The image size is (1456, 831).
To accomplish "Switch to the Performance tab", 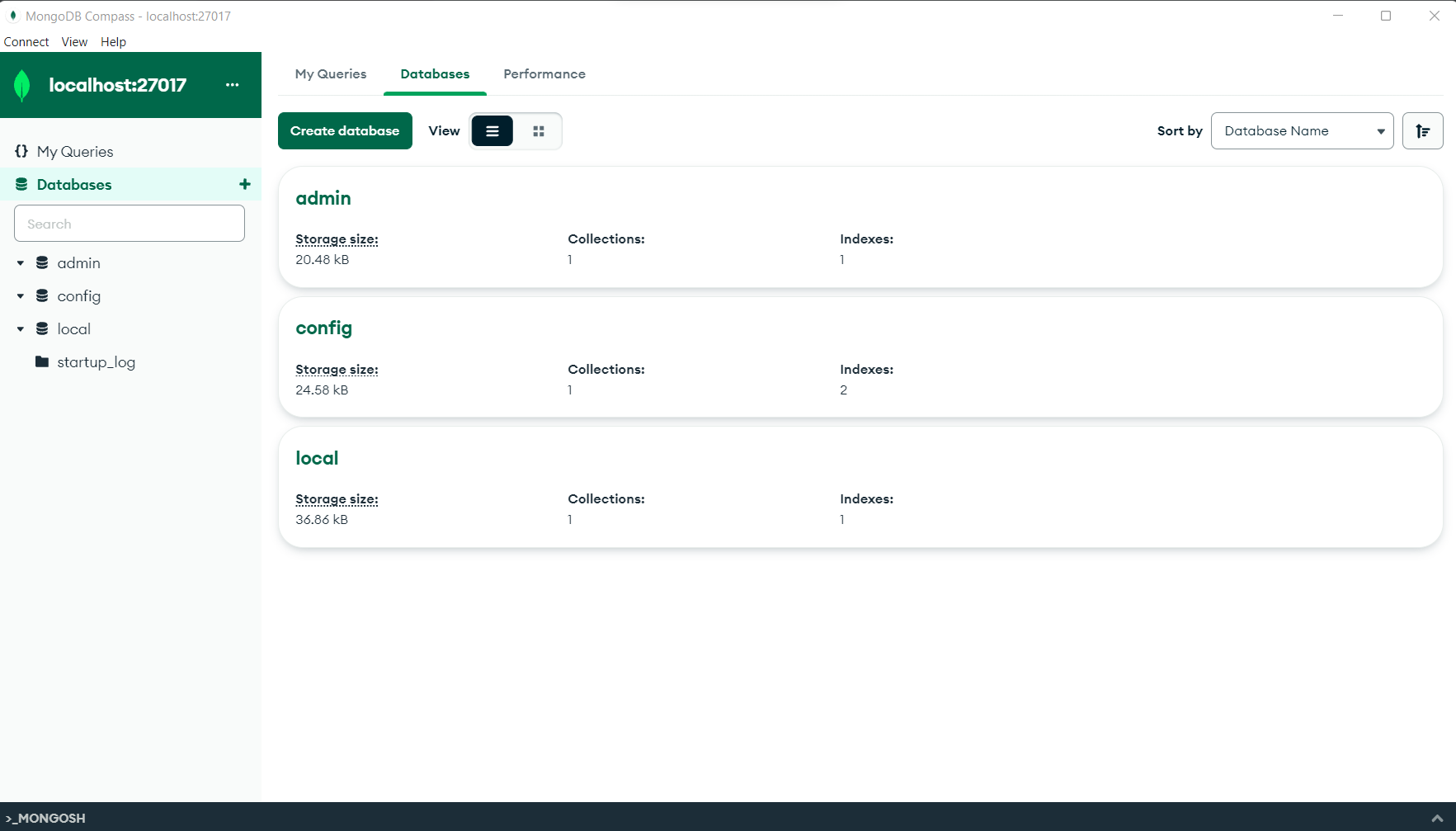I will (544, 74).
